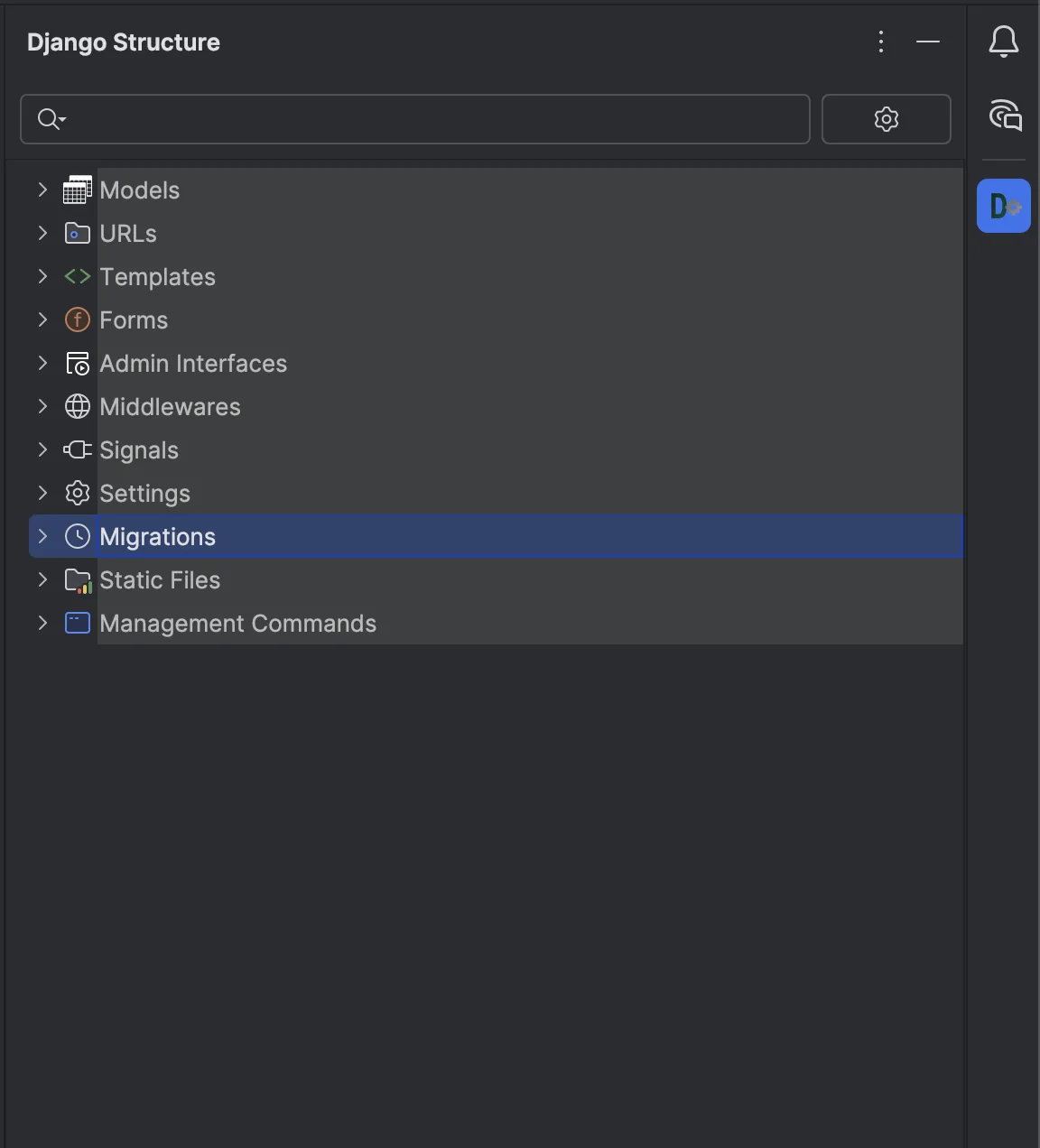Select the Signals tree label
Image resolution: width=1040 pixels, height=1148 pixels.
(x=139, y=450)
